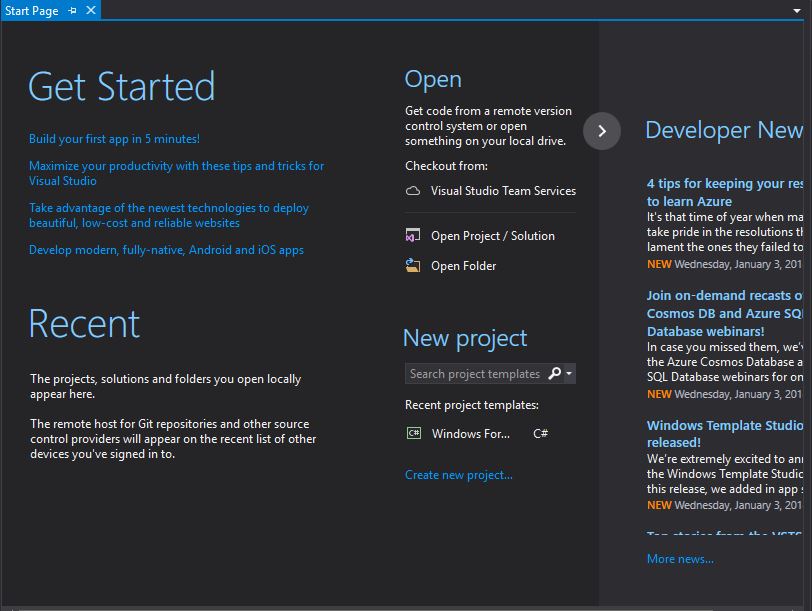Click 'Create new project...' link
The height and width of the screenshot is (611, 812).
click(458, 475)
